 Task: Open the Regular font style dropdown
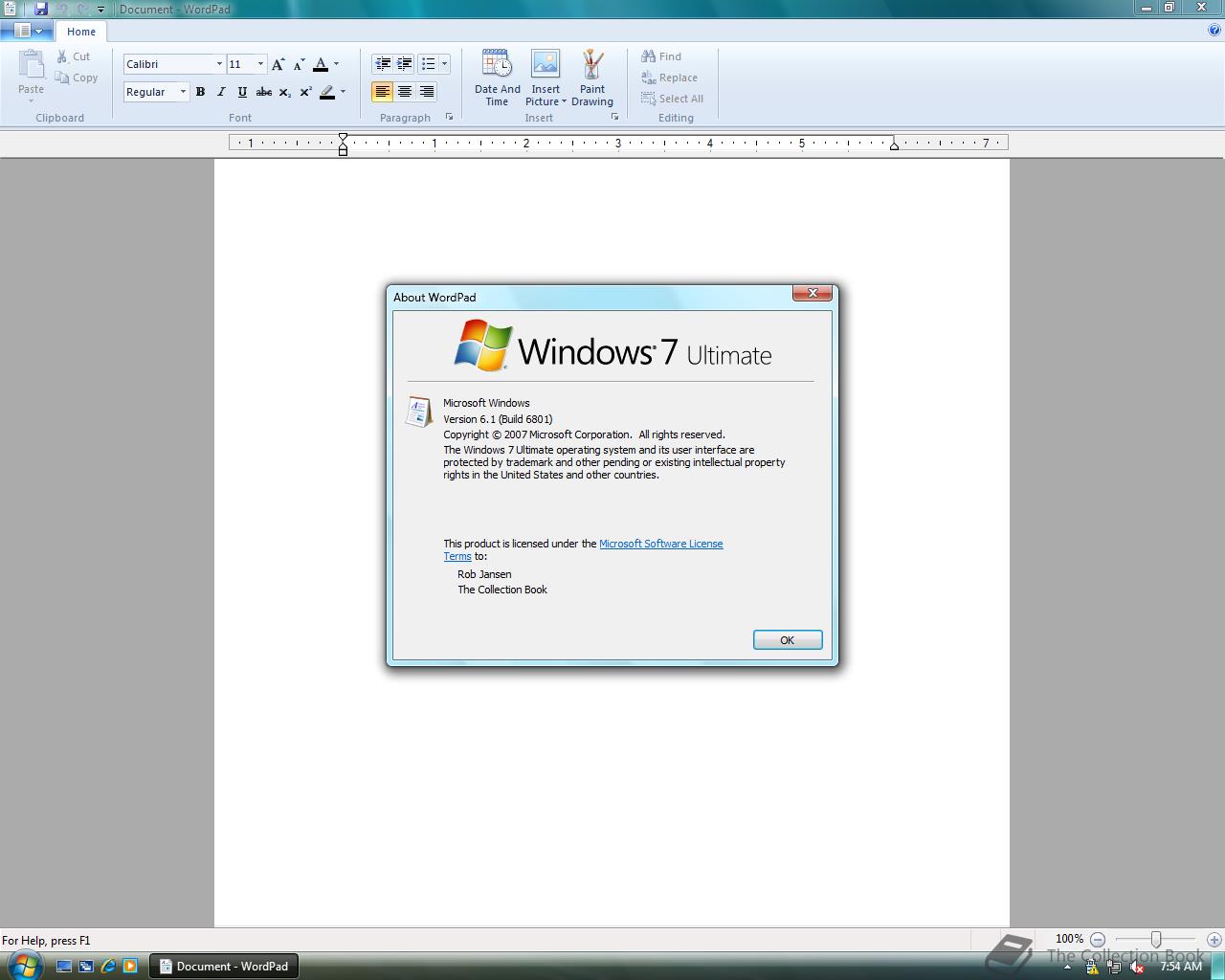pyautogui.click(x=183, y=92)
